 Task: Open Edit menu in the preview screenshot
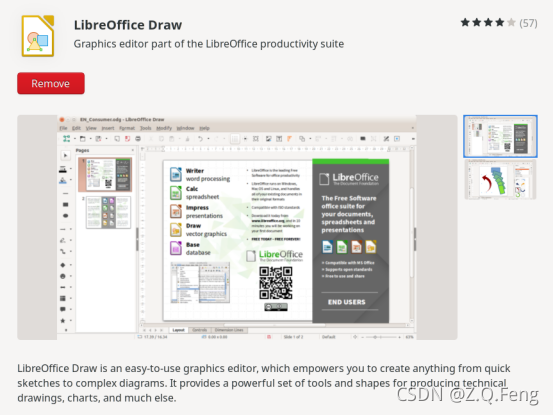(x=76, y=128)
